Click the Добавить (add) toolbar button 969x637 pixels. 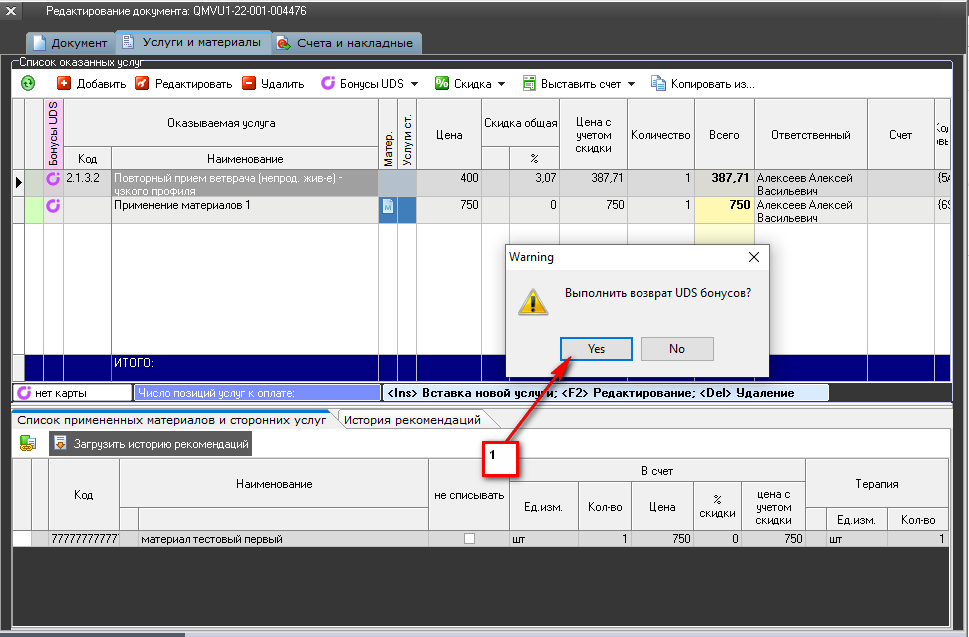coord(92,84)
